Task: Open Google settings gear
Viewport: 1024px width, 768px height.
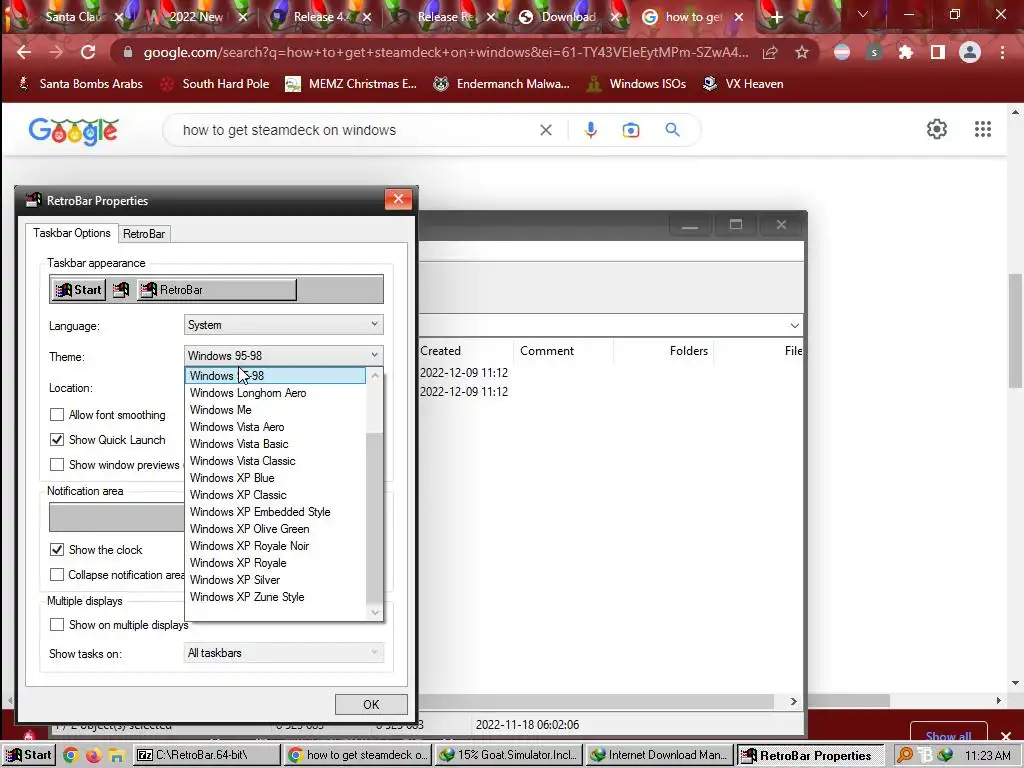Action: click(x=936, y=129)
